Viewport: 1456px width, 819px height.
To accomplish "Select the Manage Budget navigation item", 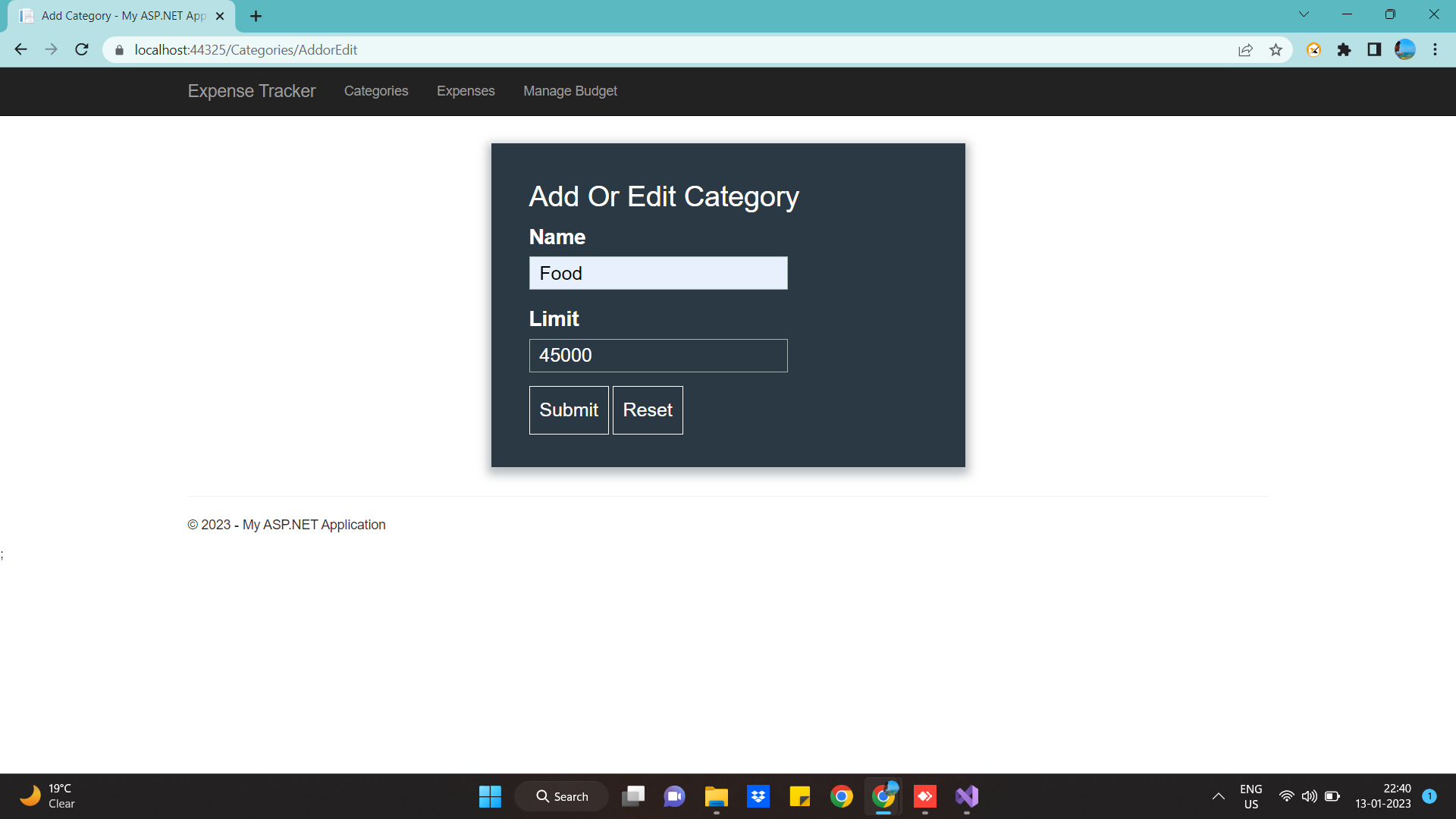I will pyautogui.click(x=570, y=91).
